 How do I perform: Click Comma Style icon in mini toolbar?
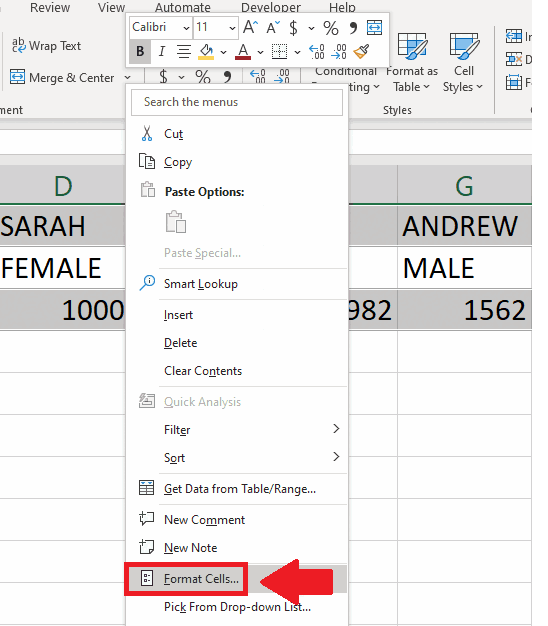point(353,28)
